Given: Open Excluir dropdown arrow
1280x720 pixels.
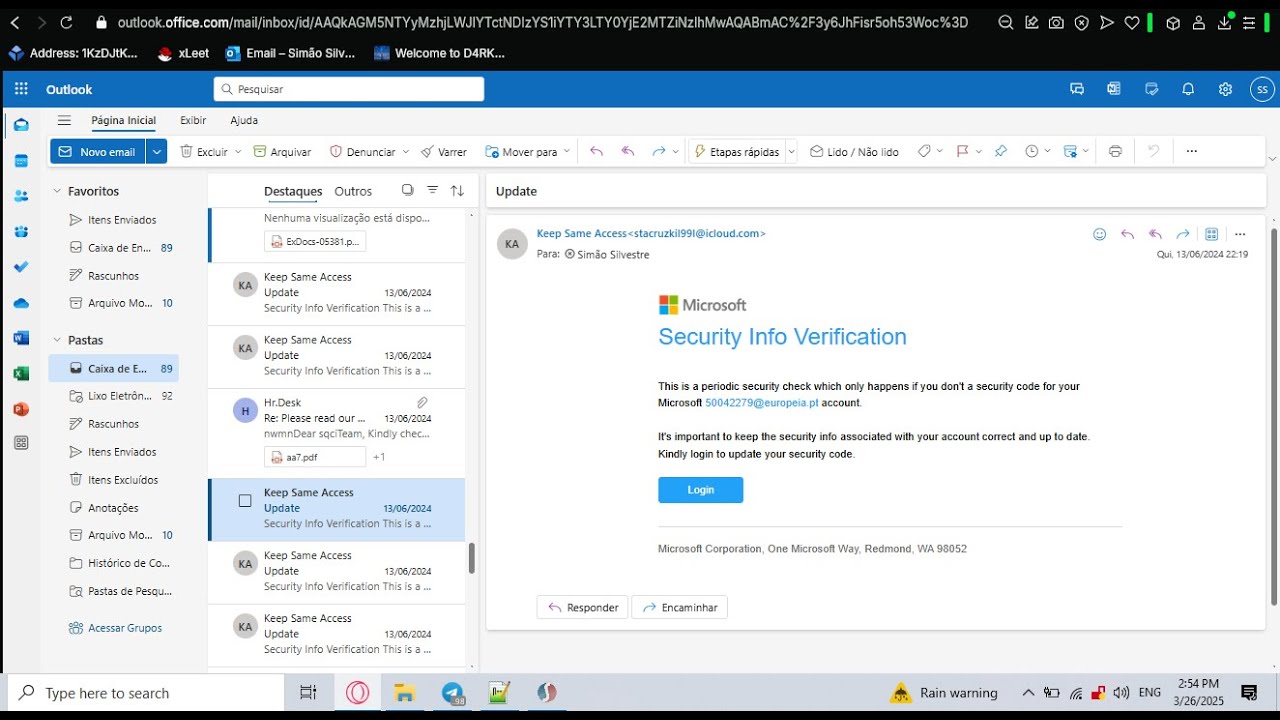Looking at the screenshot, I should click(238, 152).
